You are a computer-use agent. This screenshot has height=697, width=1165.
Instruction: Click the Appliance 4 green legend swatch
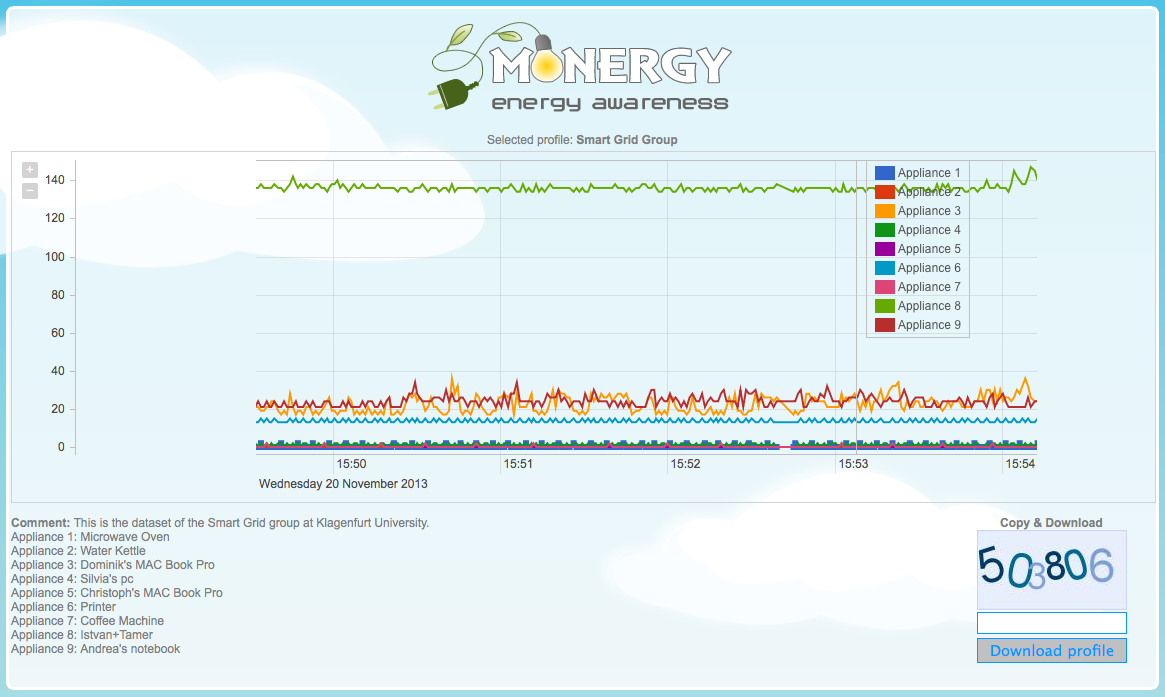tap(884, 230)
